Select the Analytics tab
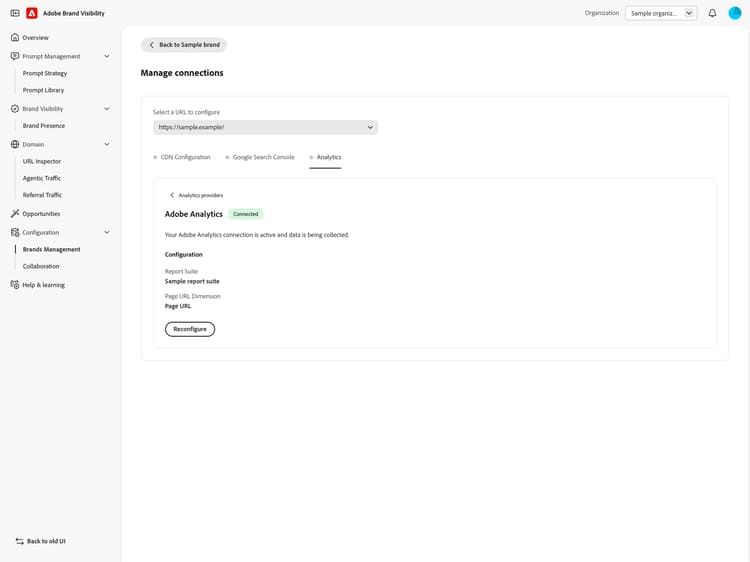 point(325,157)
